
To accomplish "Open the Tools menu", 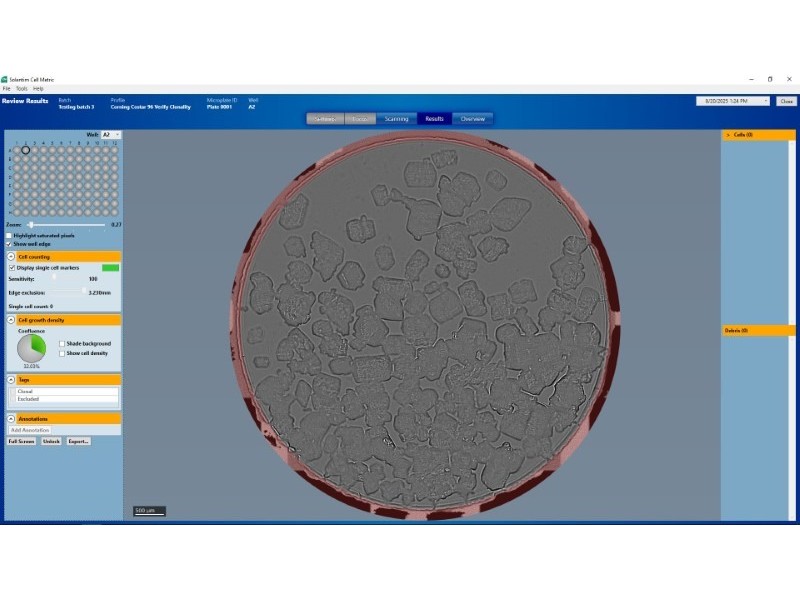I will pos(20,88).
